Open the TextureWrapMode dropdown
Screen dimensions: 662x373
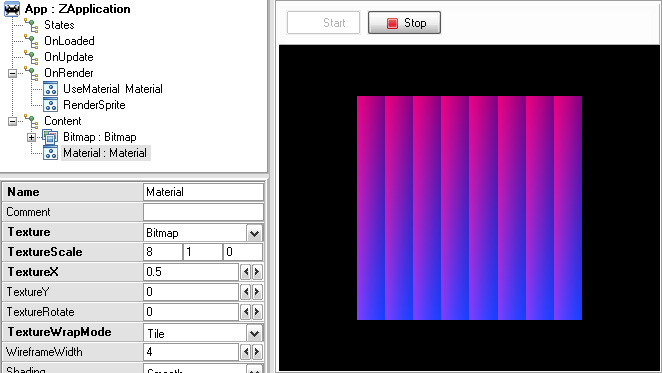pos(254,333)
